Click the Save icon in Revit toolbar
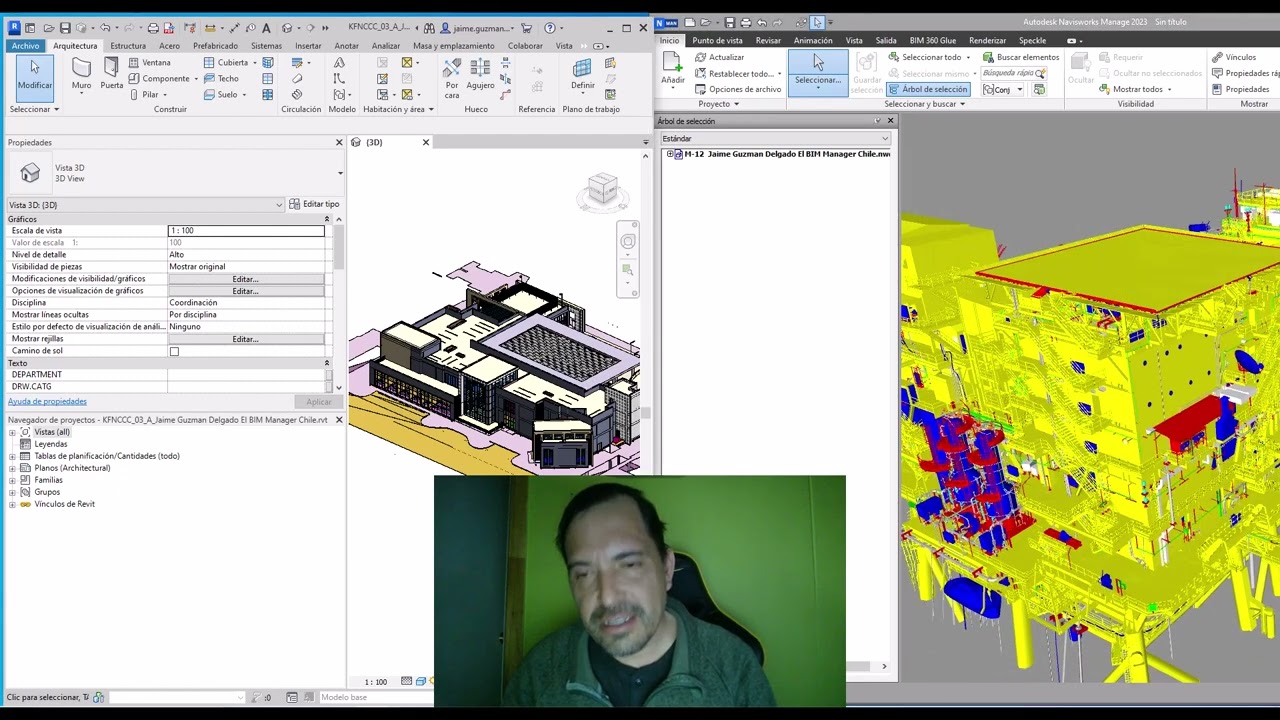The width and height of the screenshot is (1280, 720). pyautogui.click(x=65, y=28)
